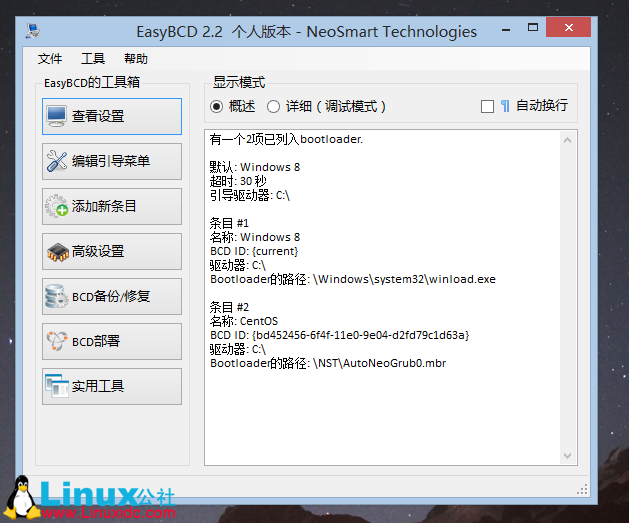Click the blue pilcrow icon beside 自动换行
This screenshot has width=629, height=523.
pyautogui.click(x=505, y=106)
